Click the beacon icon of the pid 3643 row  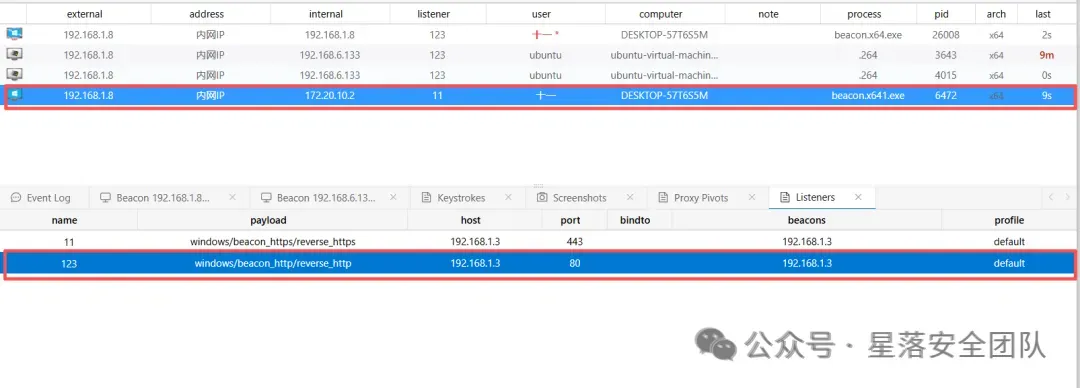point(14,55)
